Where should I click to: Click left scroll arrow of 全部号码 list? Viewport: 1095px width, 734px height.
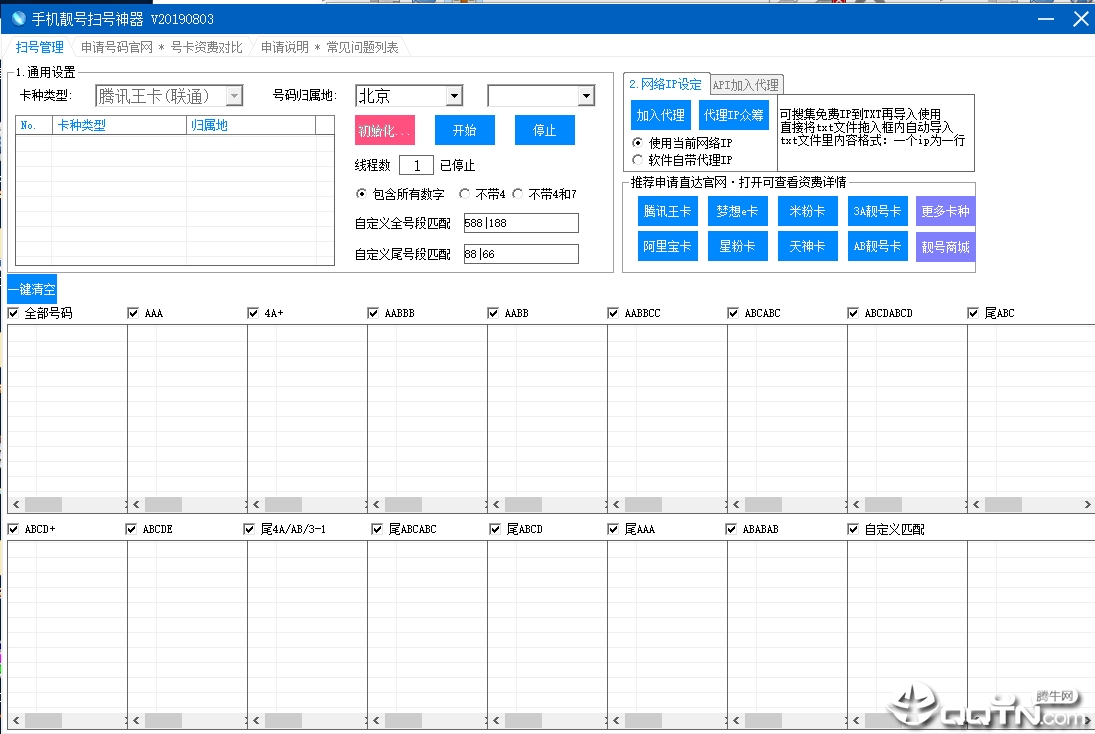click(x=16, y=504)
